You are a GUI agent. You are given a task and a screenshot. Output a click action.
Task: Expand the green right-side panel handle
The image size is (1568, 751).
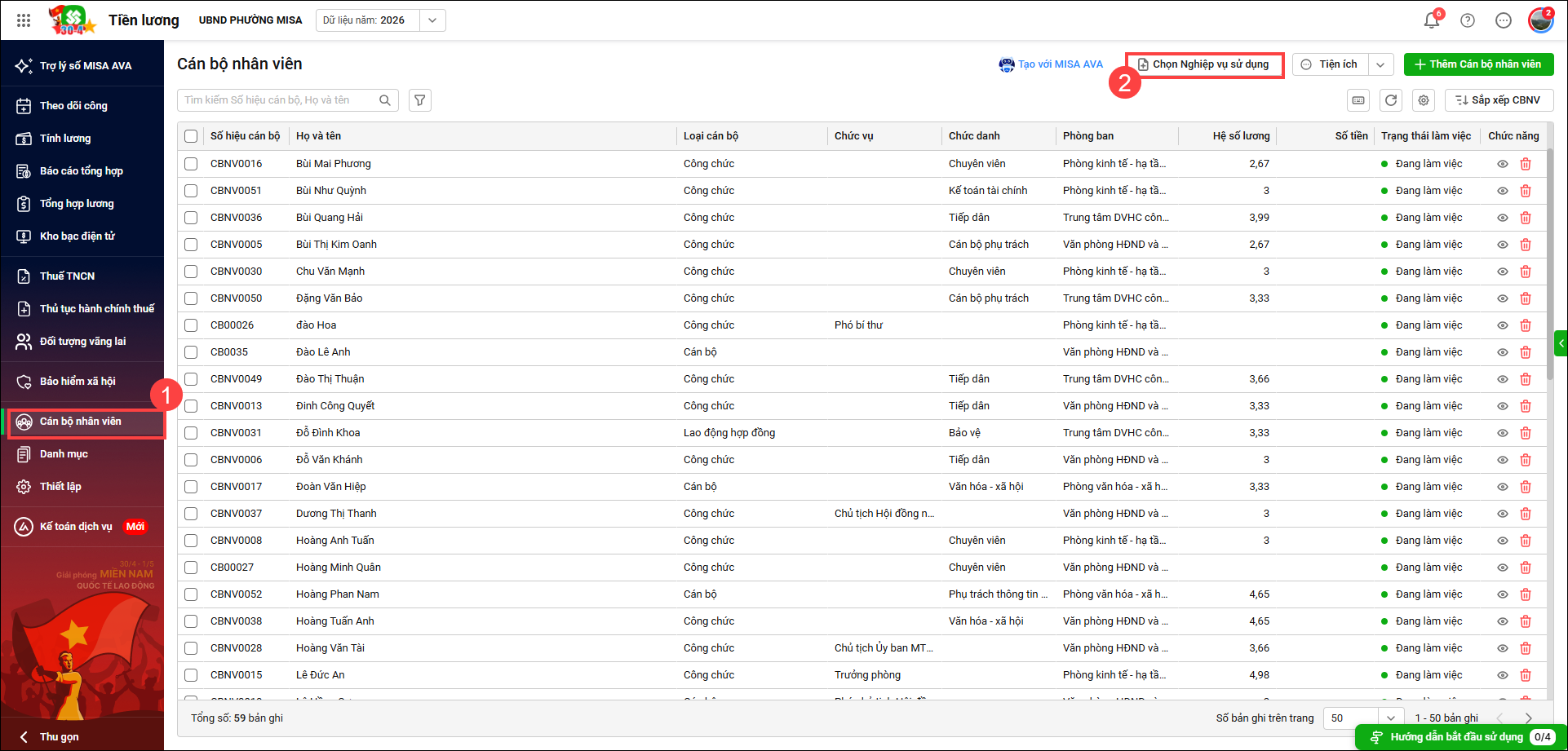click(1561, 343)
